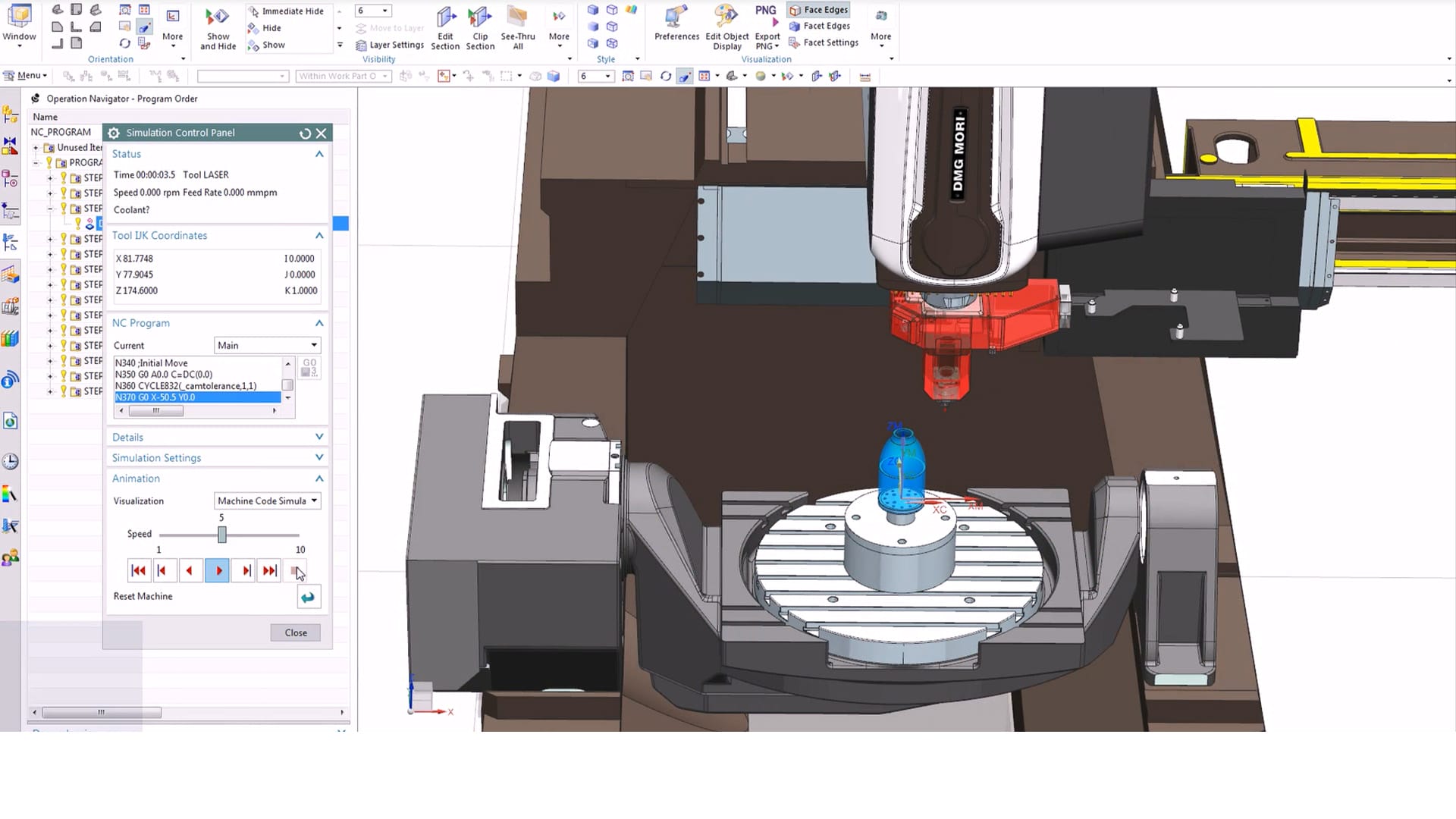Click the Play simulation button
The height and width of the screenshot is (819, 1456).
[218, 570]
